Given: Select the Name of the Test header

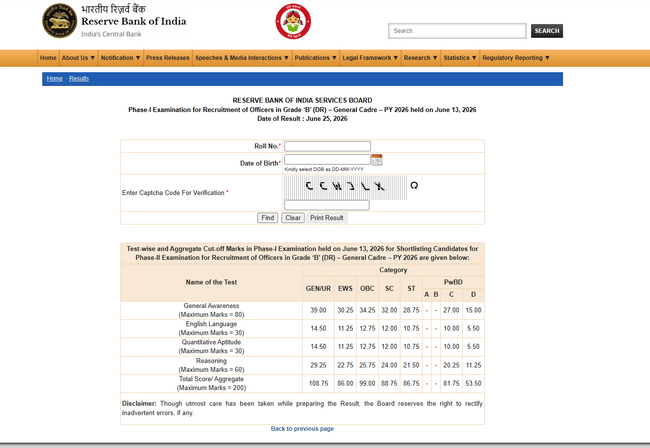Looking at the screenshot, I should pos(211,282).
